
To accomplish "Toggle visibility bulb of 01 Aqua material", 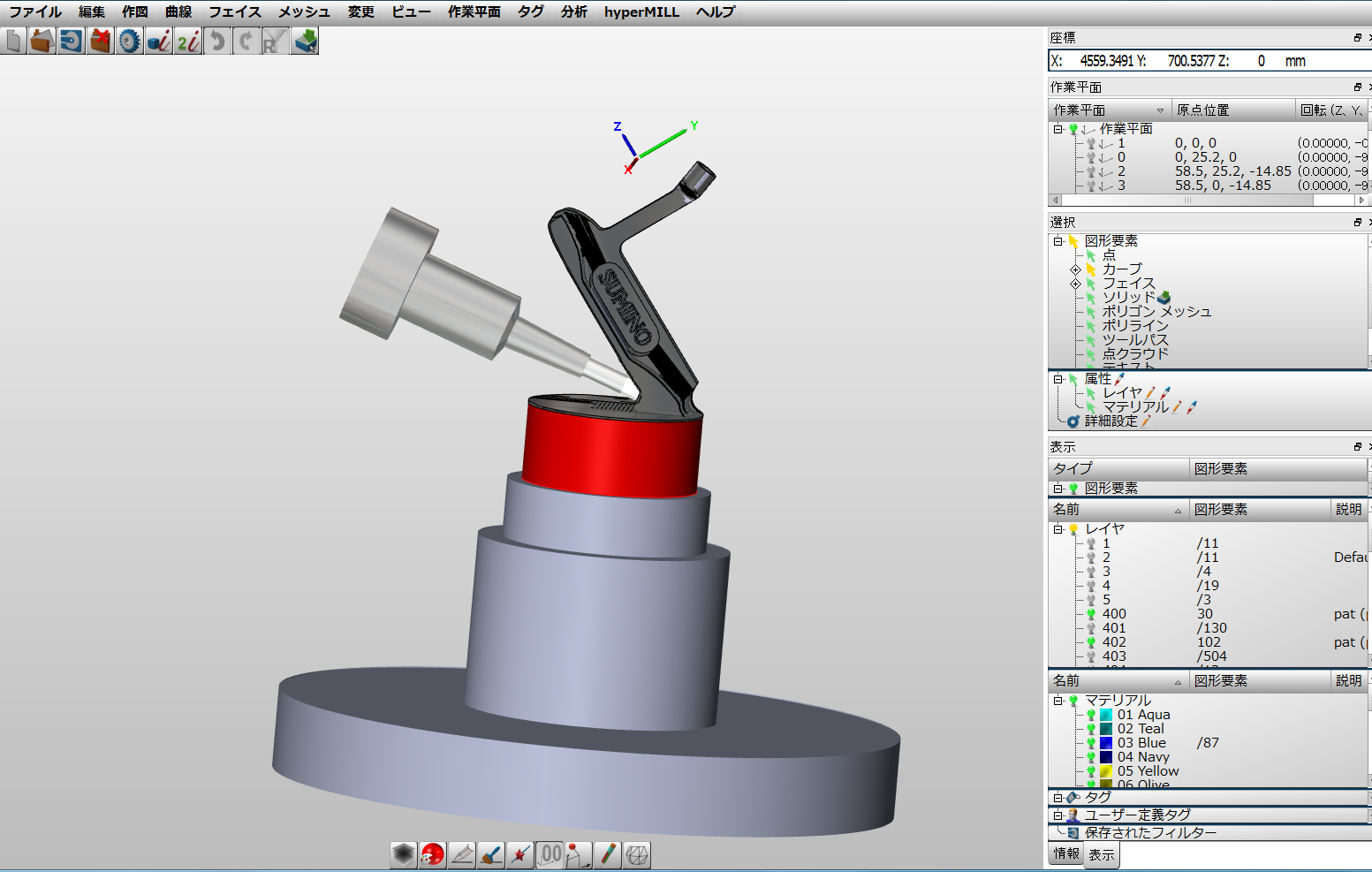I will click(x=1091, y=715).
